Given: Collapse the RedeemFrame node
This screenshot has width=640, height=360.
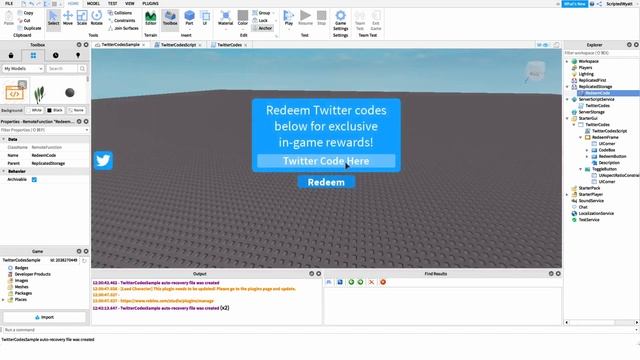Looking at the screenshot, I should click(x=580, y=138).
